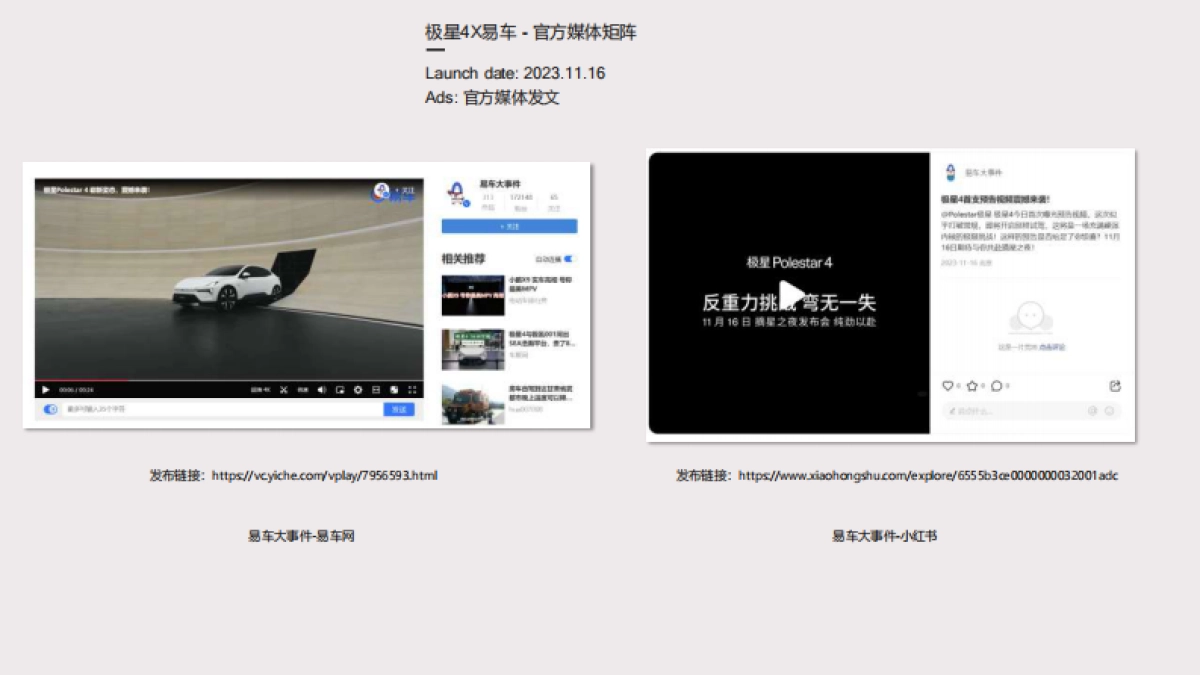The image size is (1200, 675).
Task: Open the vc.yiche.com publication link
Action: (x=325, y=475)
